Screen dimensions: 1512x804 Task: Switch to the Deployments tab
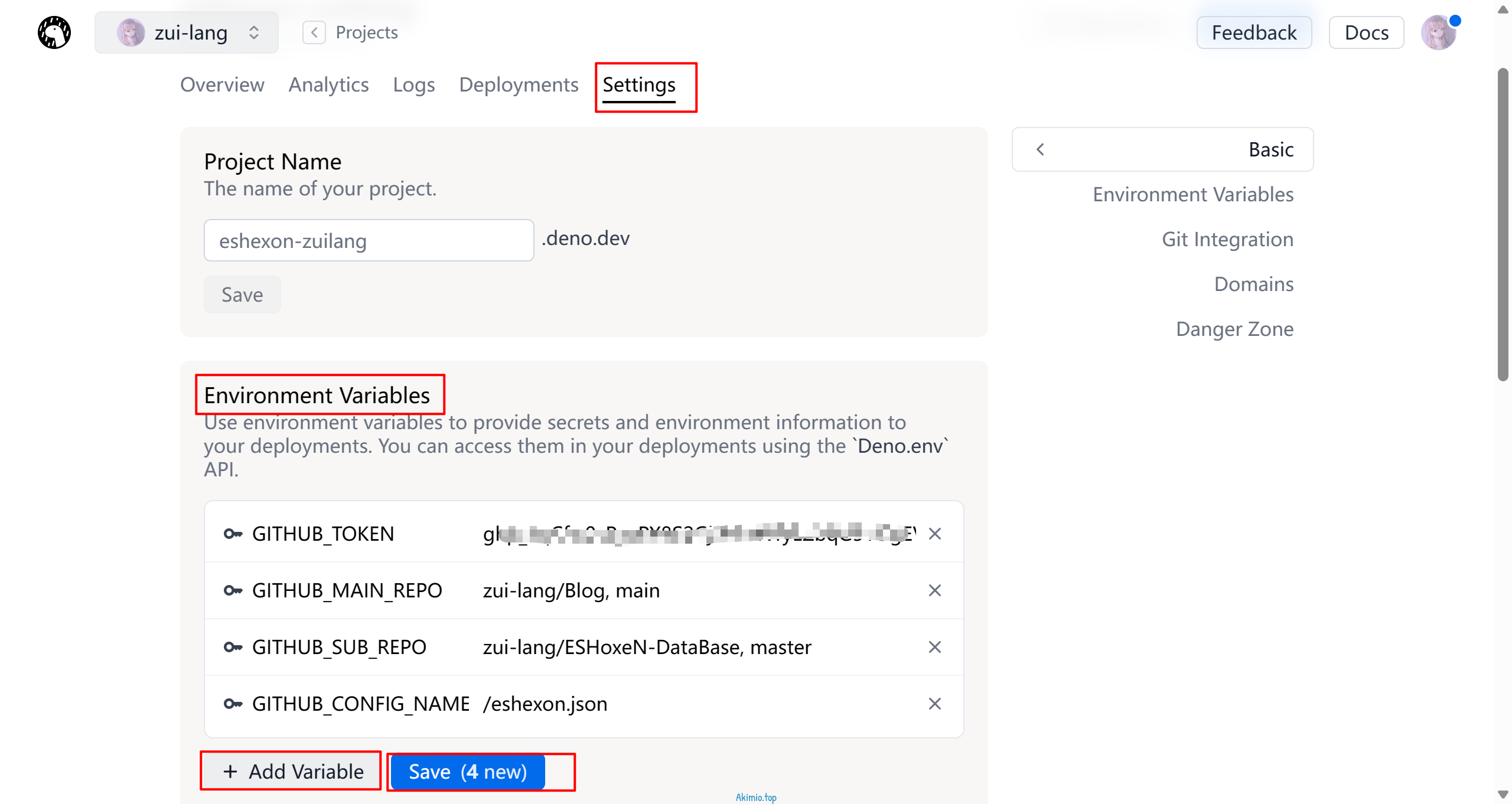click(x=519, y=85)
